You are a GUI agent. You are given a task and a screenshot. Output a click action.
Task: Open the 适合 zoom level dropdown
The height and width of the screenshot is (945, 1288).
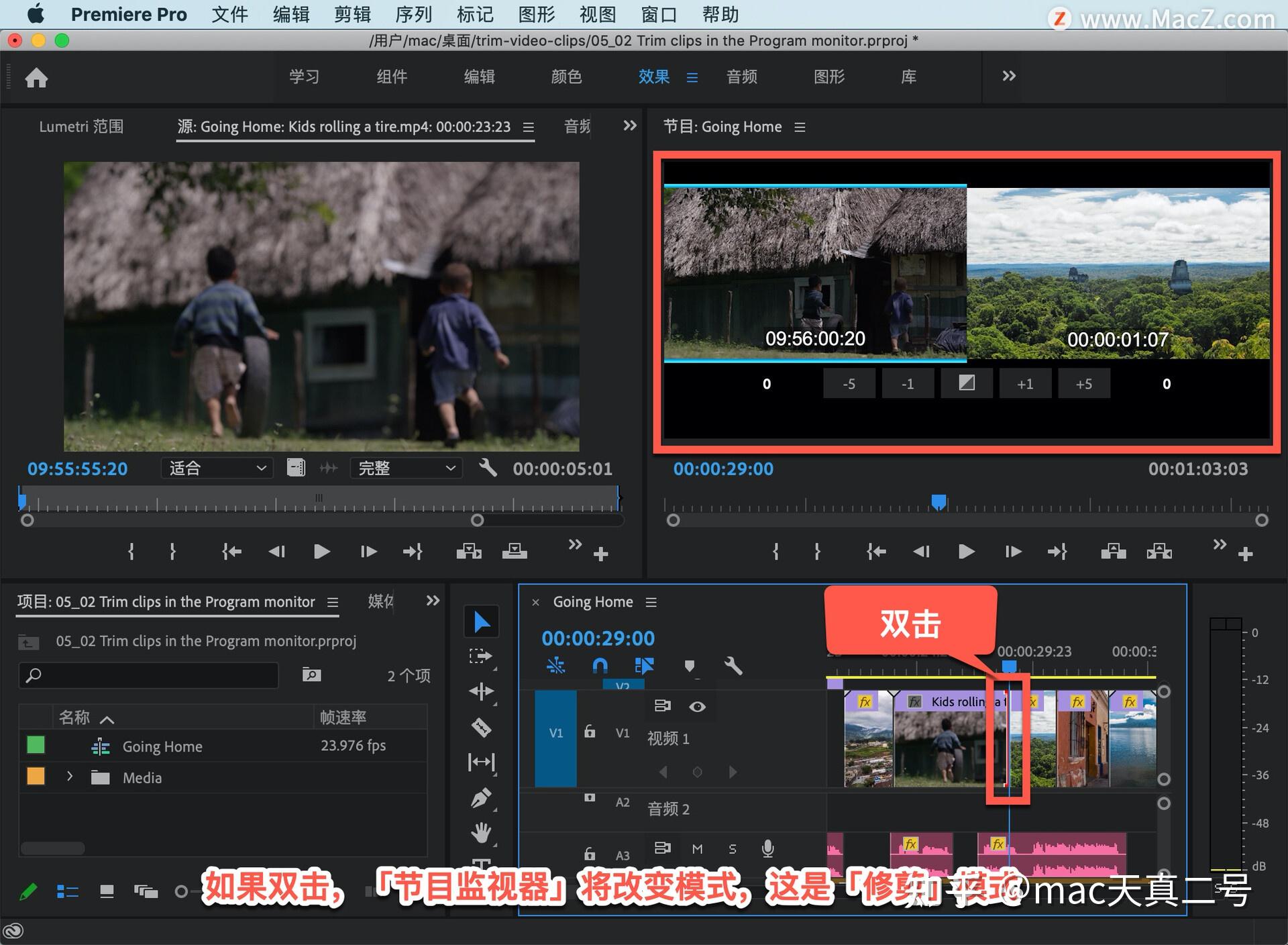click(217, 468)
